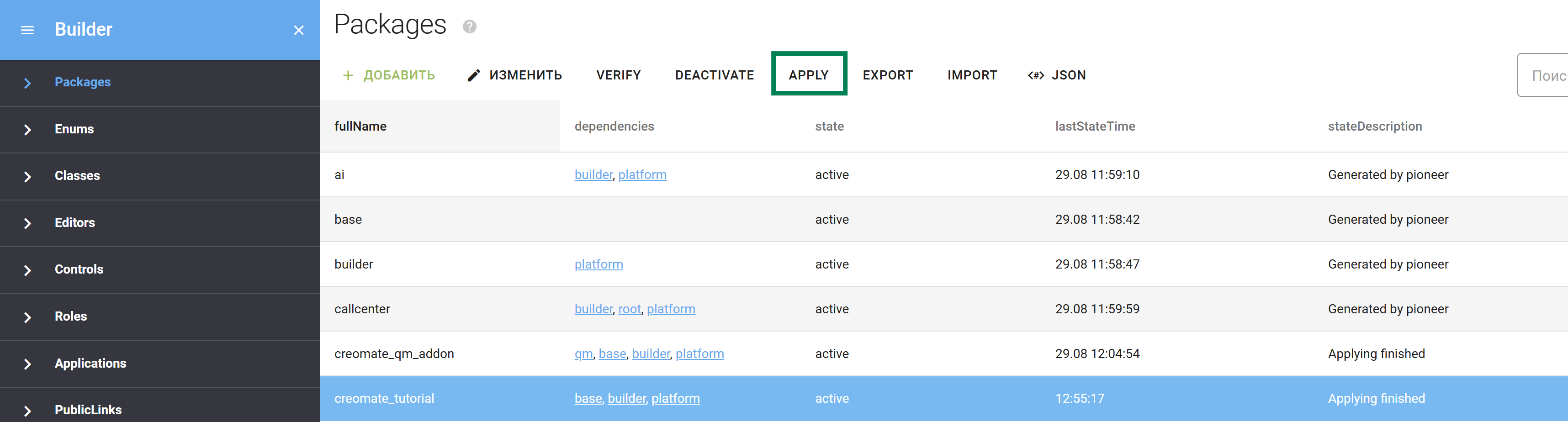Open the PublicLinks sidebar item

point(88,409)
